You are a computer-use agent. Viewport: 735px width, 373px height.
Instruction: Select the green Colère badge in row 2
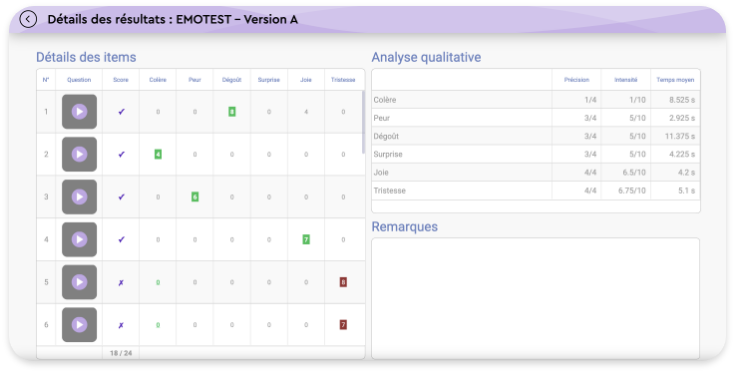158,154
